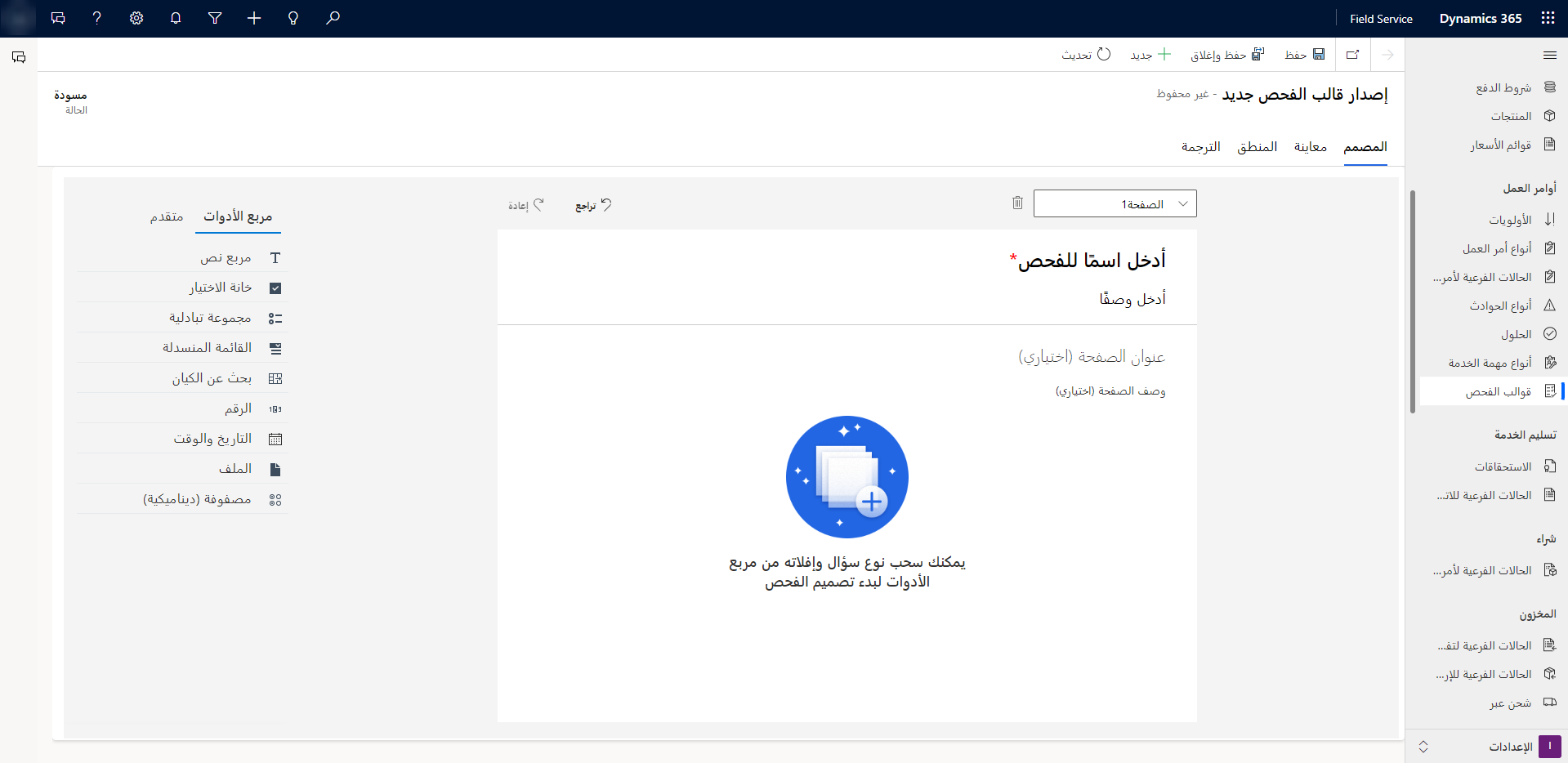Open the notifications bell

[176, 18]
